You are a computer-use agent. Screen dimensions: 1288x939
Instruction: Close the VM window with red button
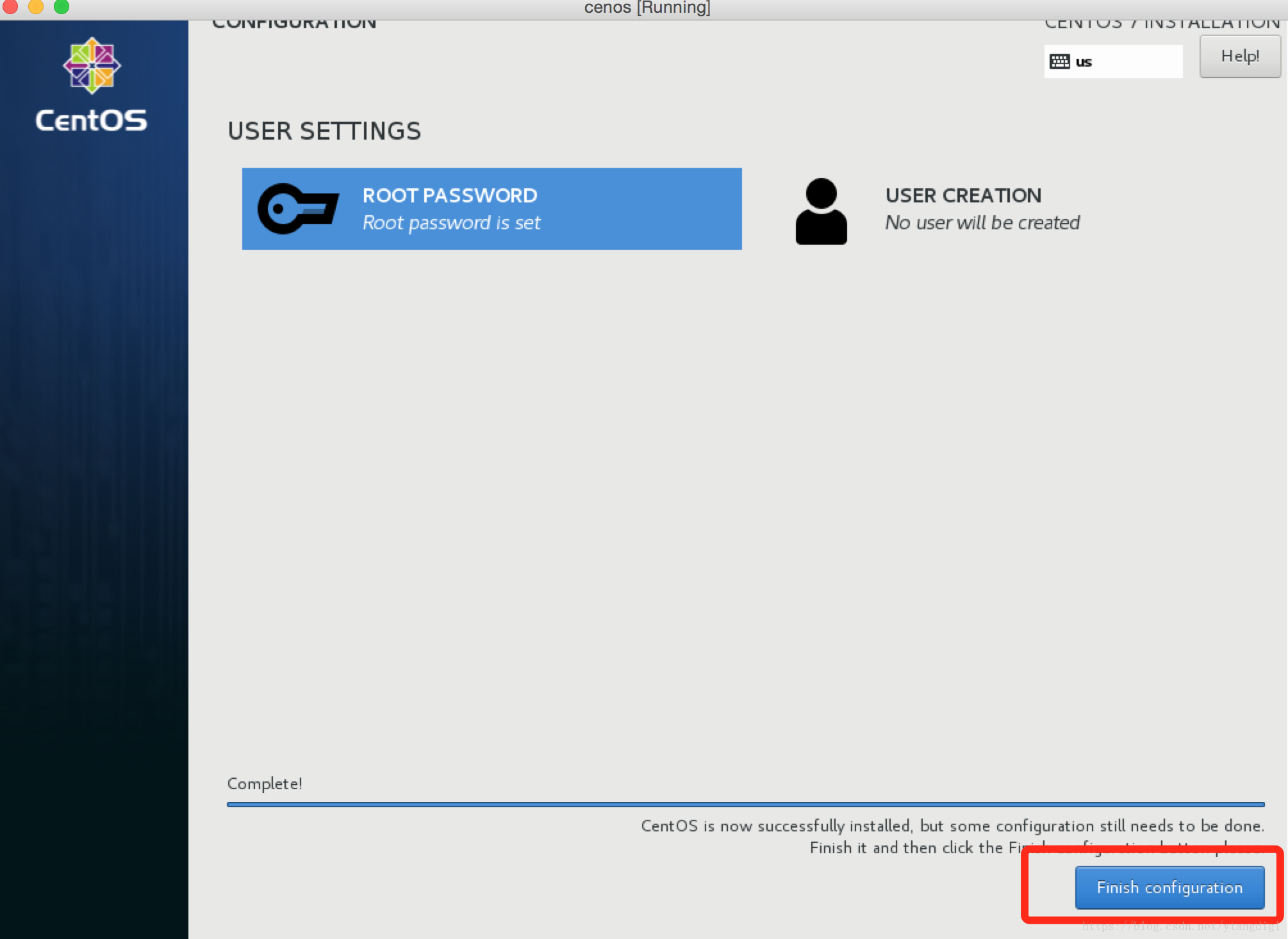(10, 6)
